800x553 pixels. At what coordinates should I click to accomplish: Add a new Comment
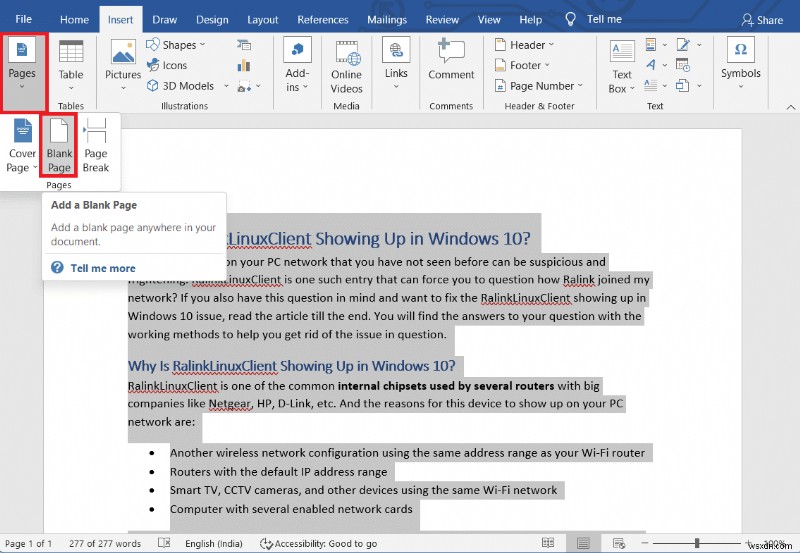(x=451, y=60)
